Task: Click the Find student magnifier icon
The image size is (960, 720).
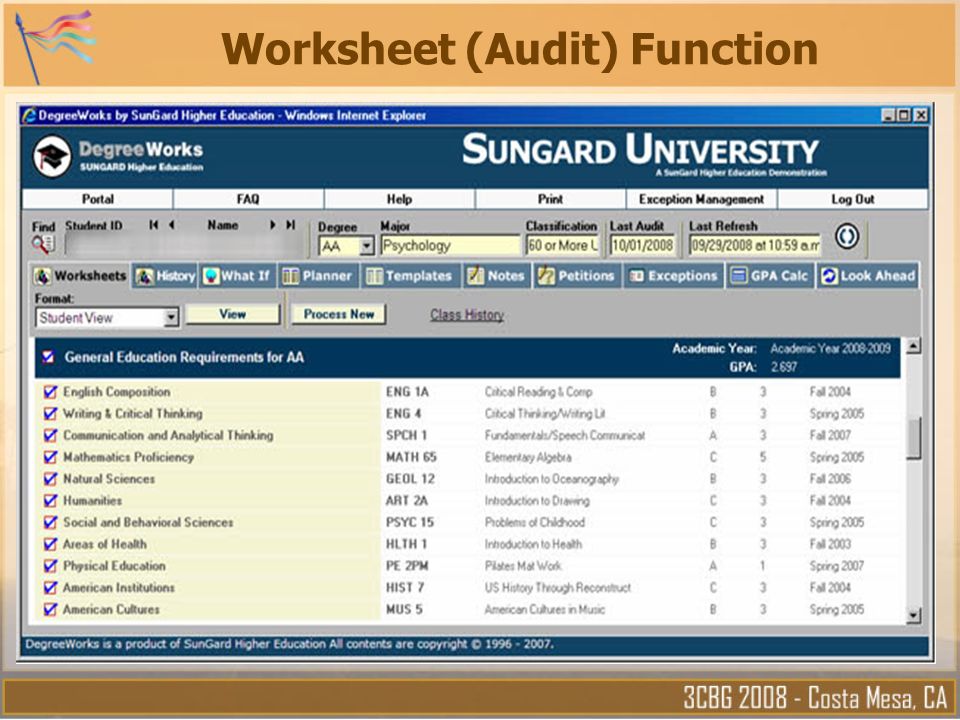Action: coord(43,245)
